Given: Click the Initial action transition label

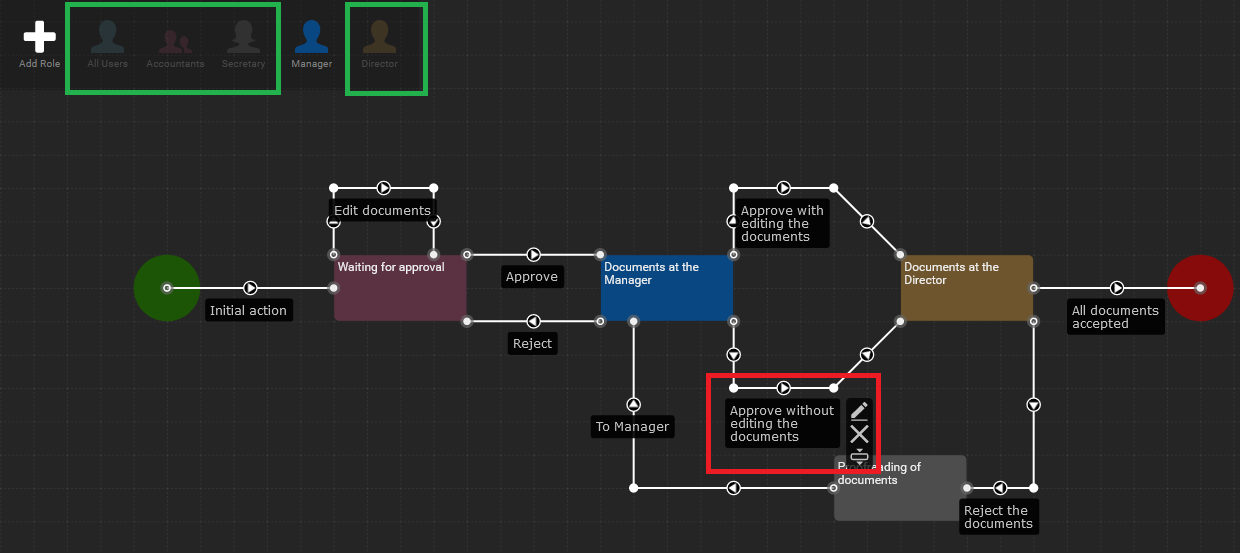Looking at the screenshot, I should [248, 311].
